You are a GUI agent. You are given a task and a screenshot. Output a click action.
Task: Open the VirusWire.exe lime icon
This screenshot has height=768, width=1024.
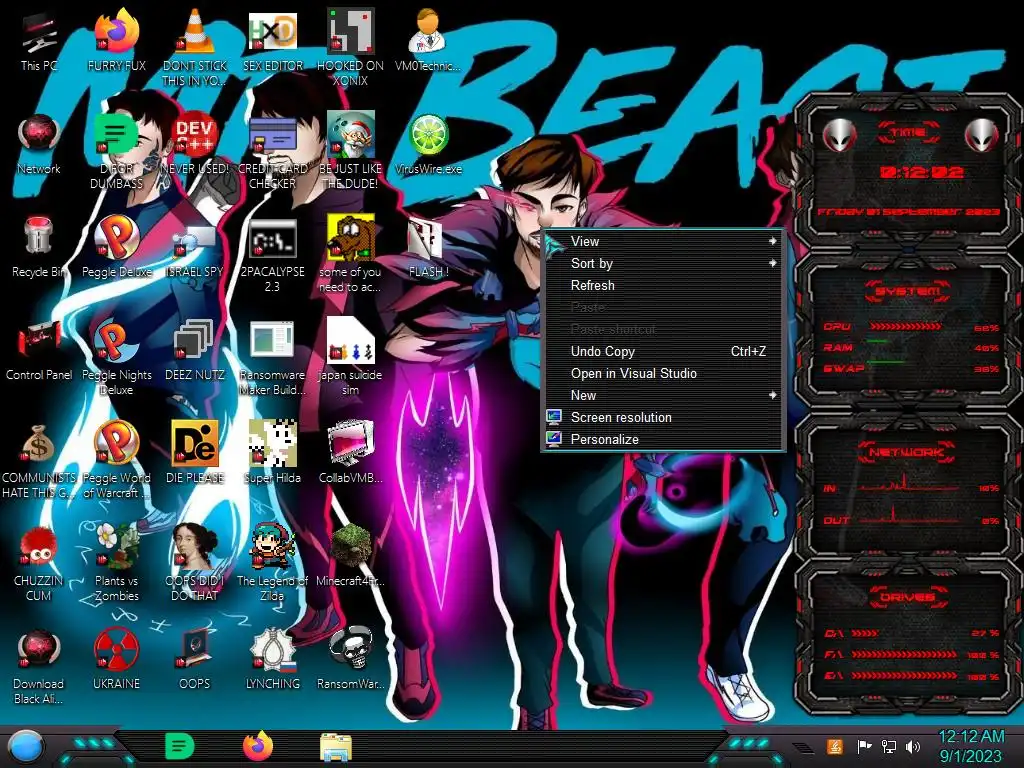[x=428, y=144]
